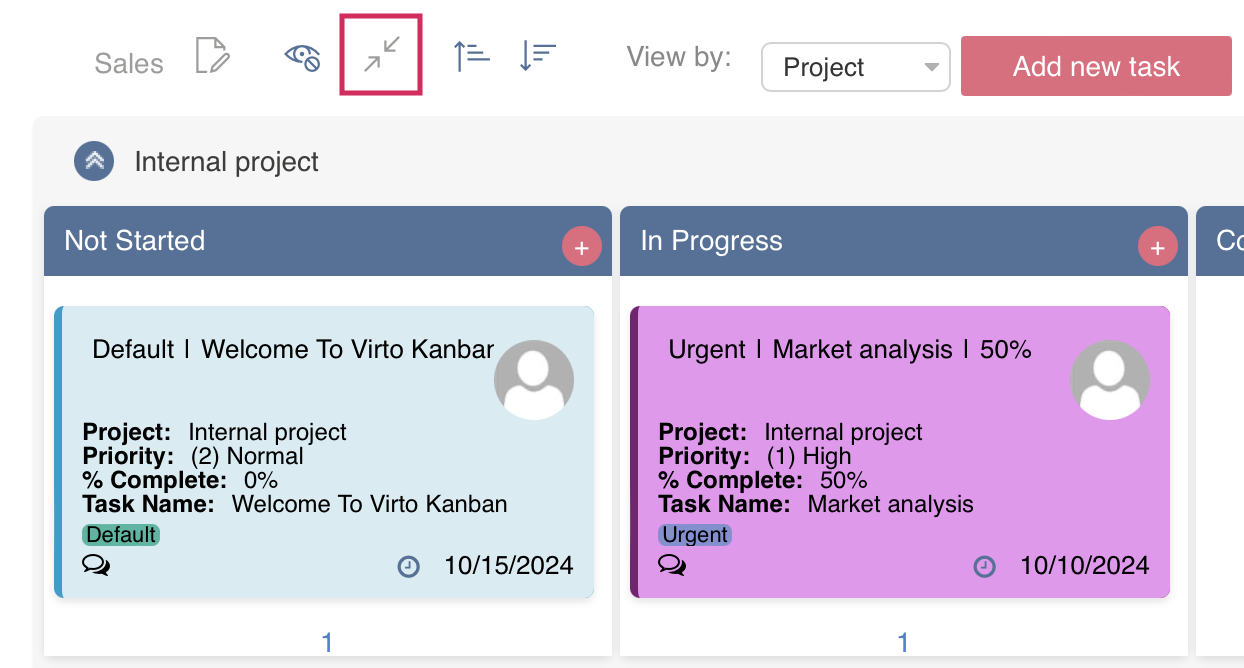Click the comment icon on Welcome To Virto card
1244x668 pixels.
pyautogui.click(x=97, y=566)
